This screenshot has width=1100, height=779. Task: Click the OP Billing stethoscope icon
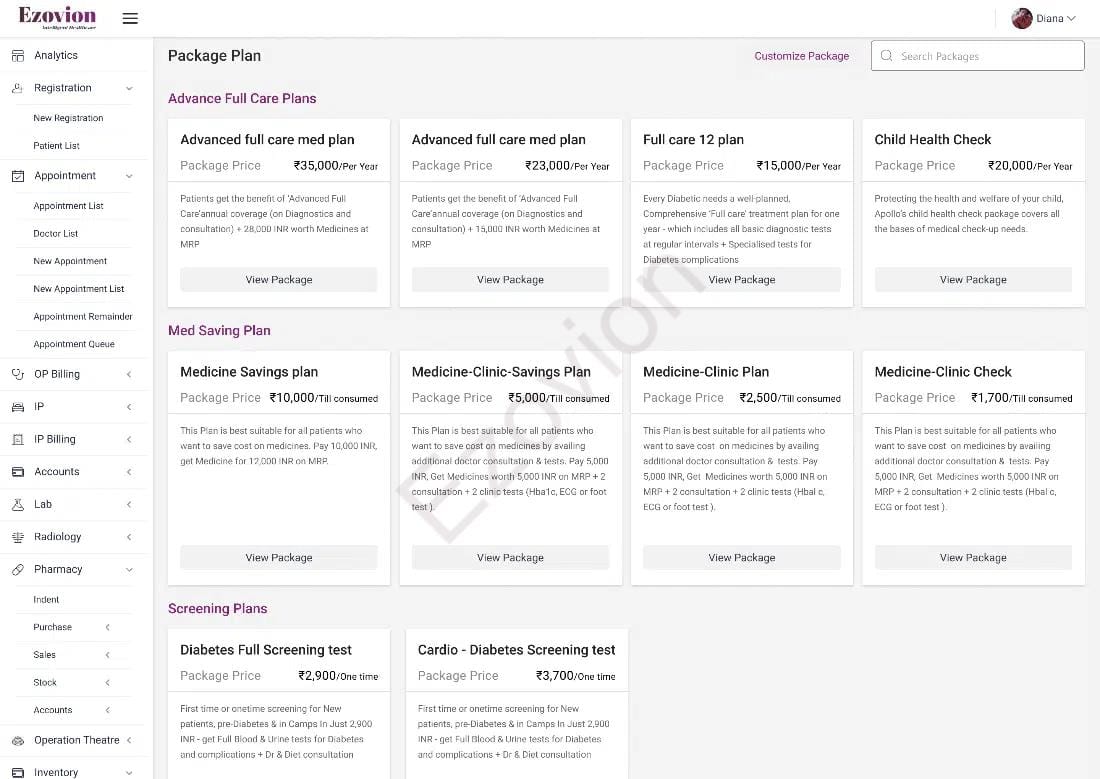[x=18, y=374]
